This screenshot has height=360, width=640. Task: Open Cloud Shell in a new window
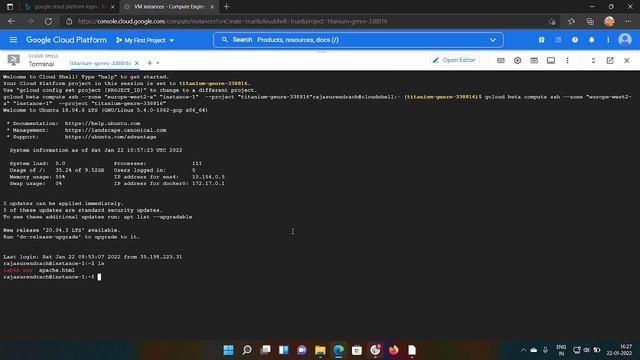(x=610, y=60)
